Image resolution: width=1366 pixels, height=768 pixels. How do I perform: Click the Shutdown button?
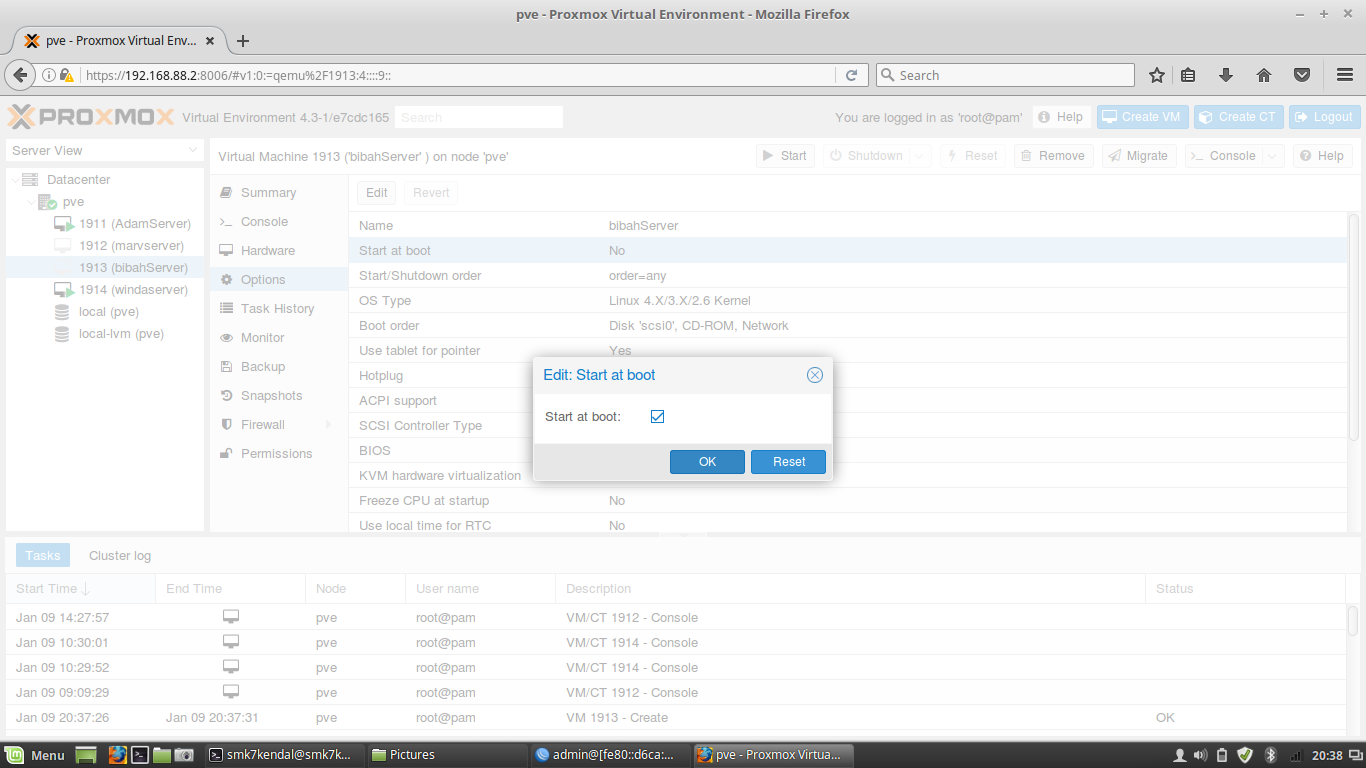click(865, 156)
